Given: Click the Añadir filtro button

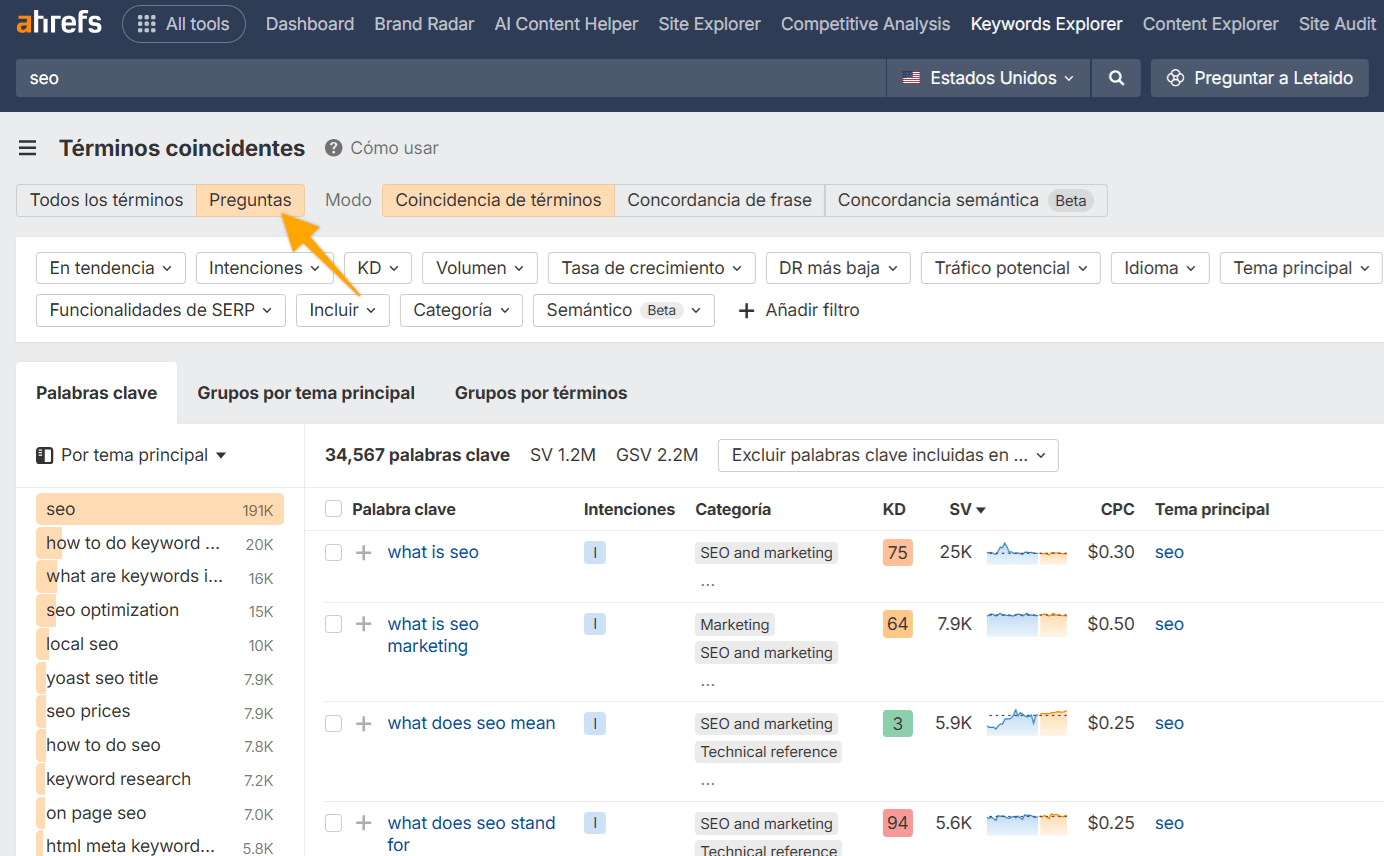Looking at the screenshot, I should coord(798,310).
